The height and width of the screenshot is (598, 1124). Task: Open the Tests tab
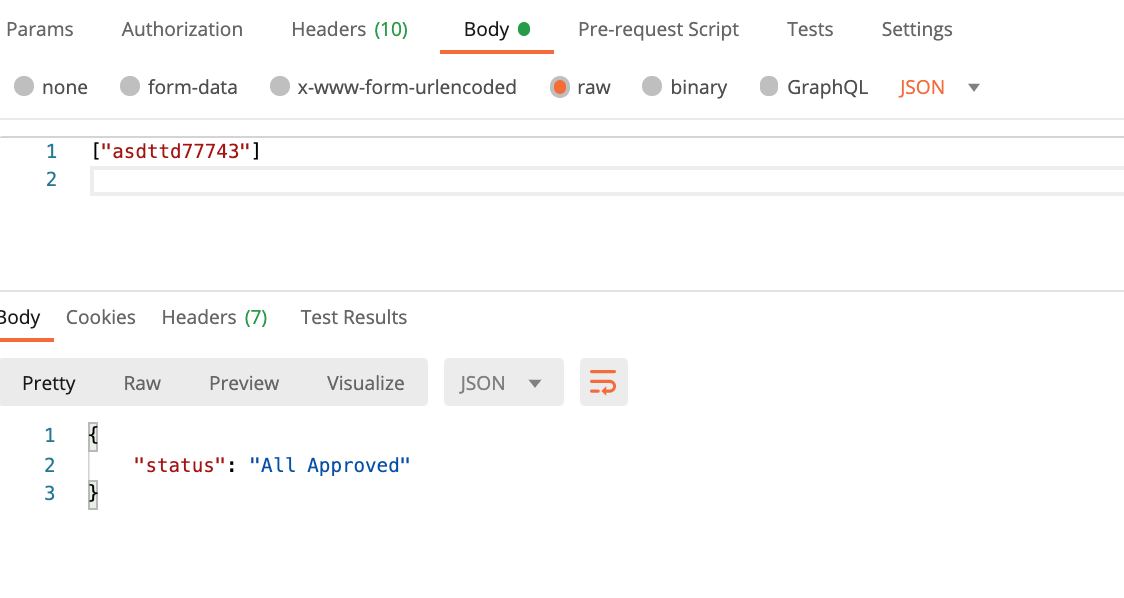point(810,29)
